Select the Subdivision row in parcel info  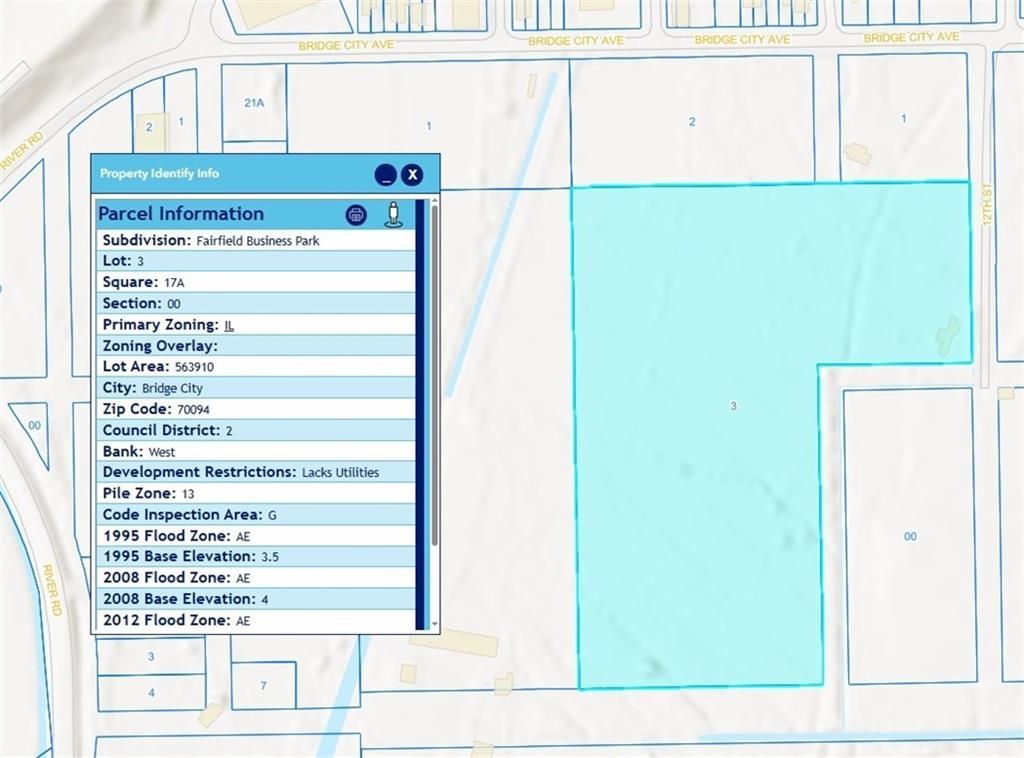[x=256, y=241]
